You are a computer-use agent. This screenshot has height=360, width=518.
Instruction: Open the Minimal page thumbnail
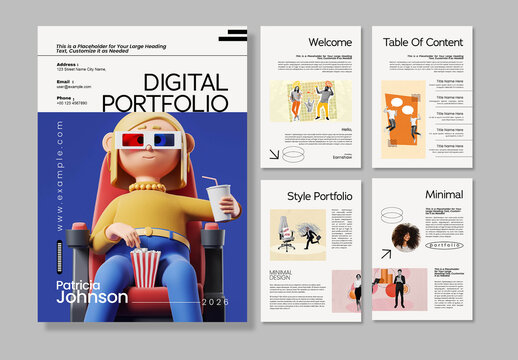422,249
